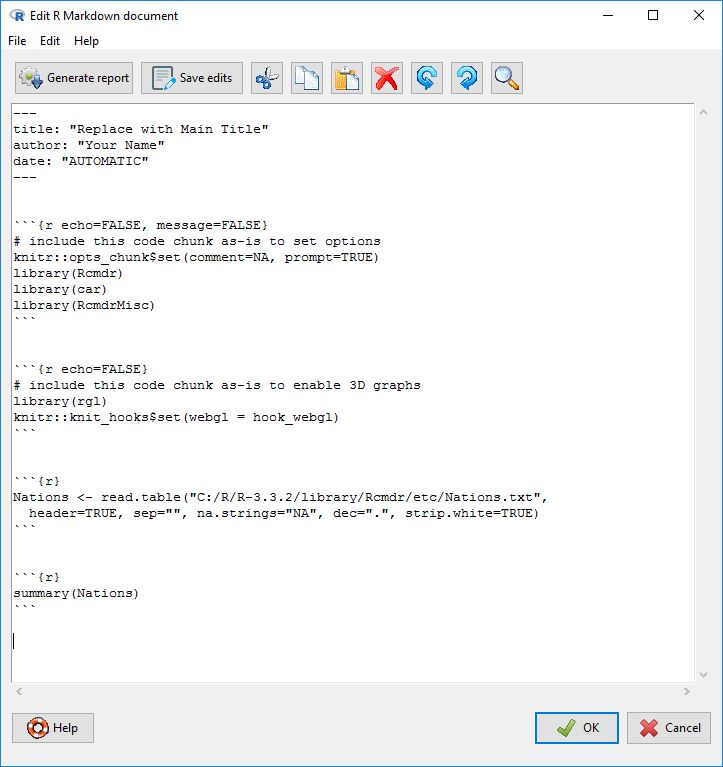Save edits to the document

click(192, 78)
